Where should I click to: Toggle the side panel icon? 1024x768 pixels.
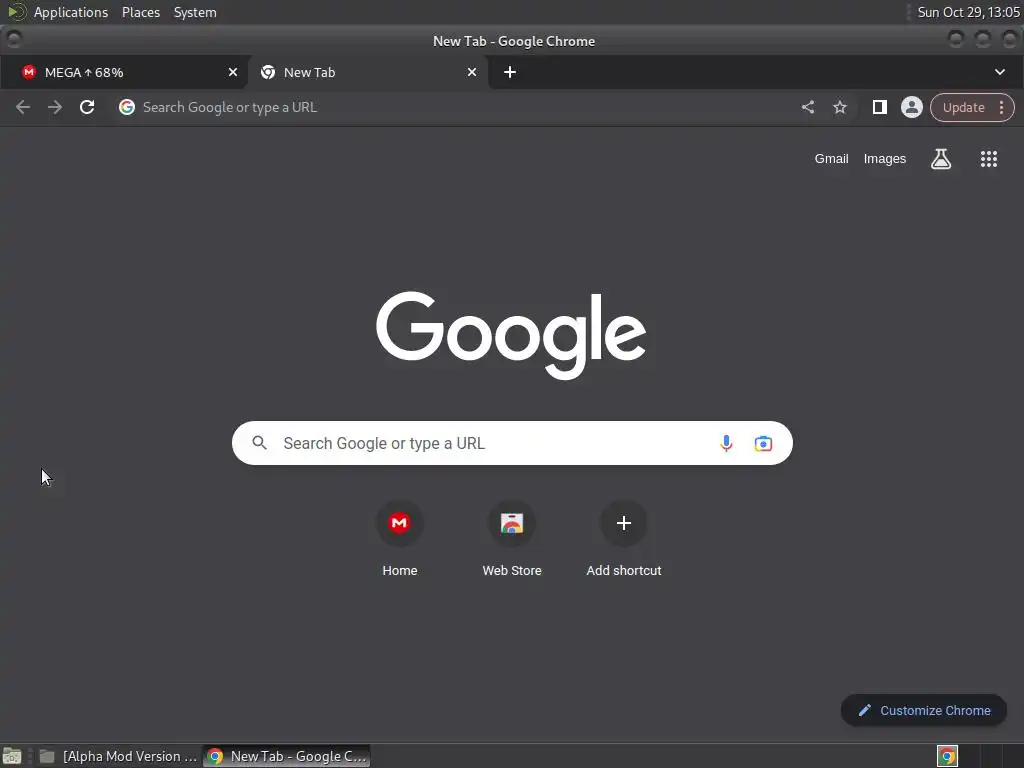880,107
